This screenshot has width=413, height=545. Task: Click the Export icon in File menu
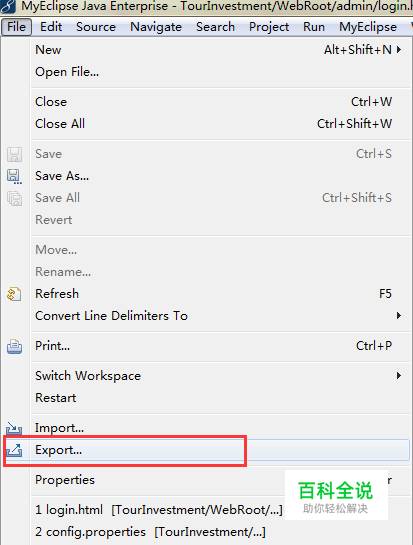[x=14, y=450]
